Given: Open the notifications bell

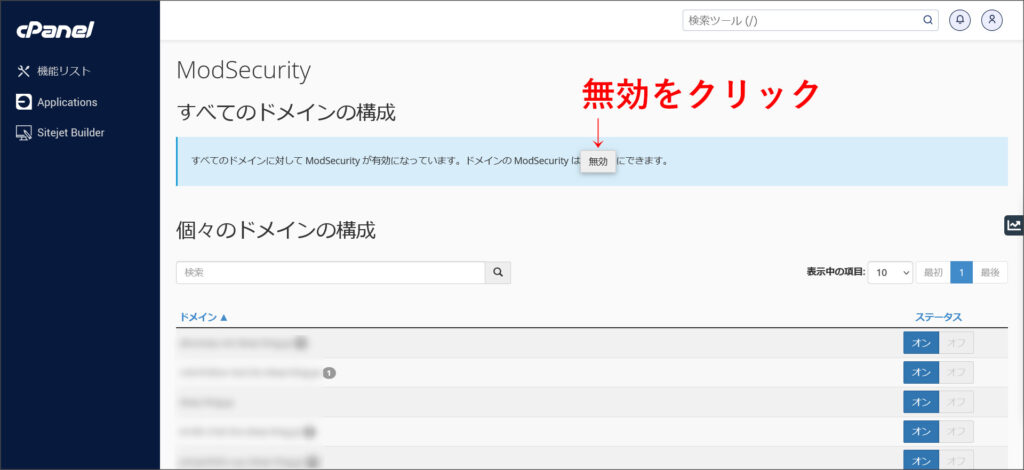Looking at the screenshot, I should pyautogui.click(x=959, y=20).
